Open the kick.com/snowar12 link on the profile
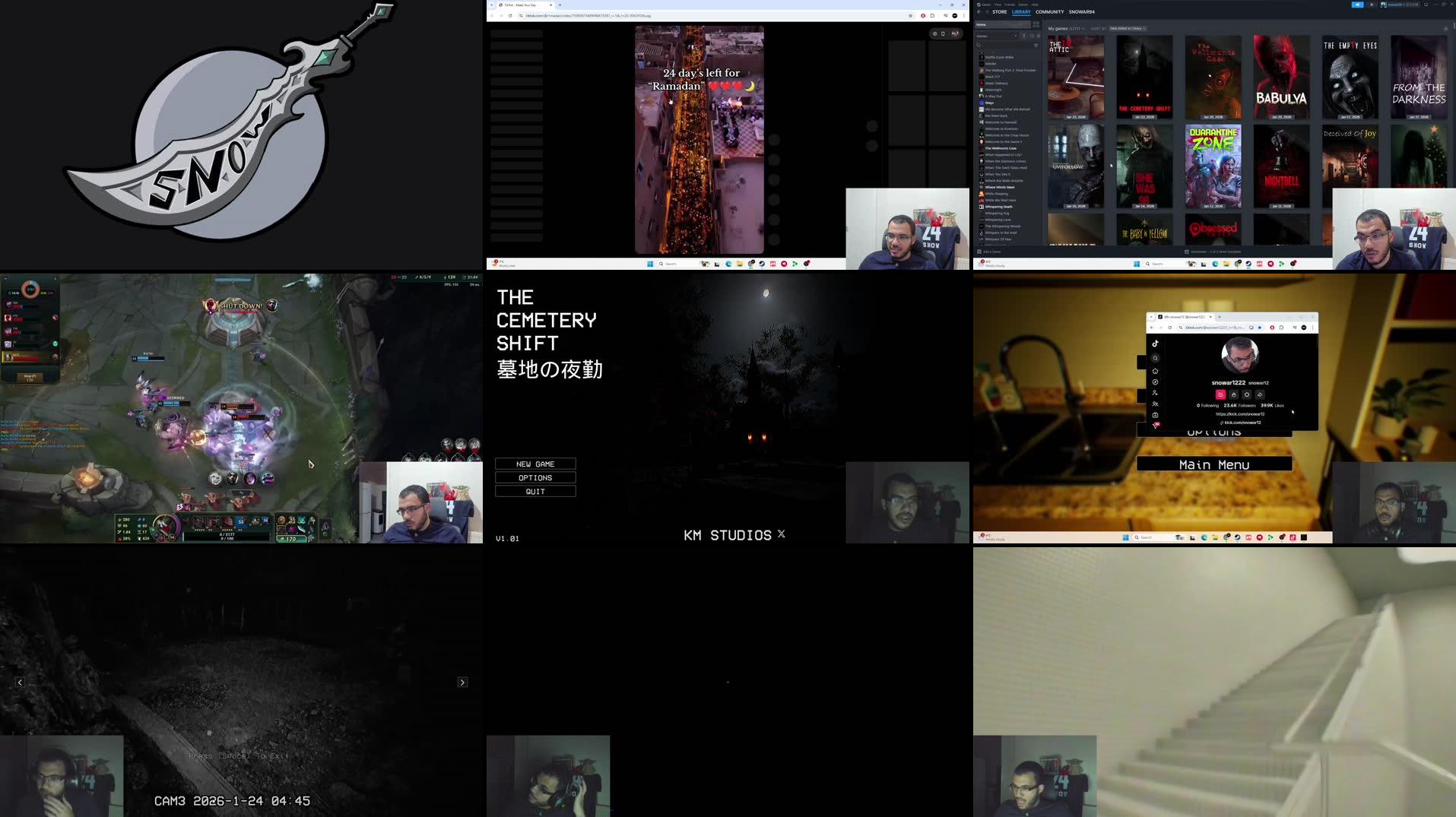This screenshot has width=1456, height=817. coord(1242,423)
